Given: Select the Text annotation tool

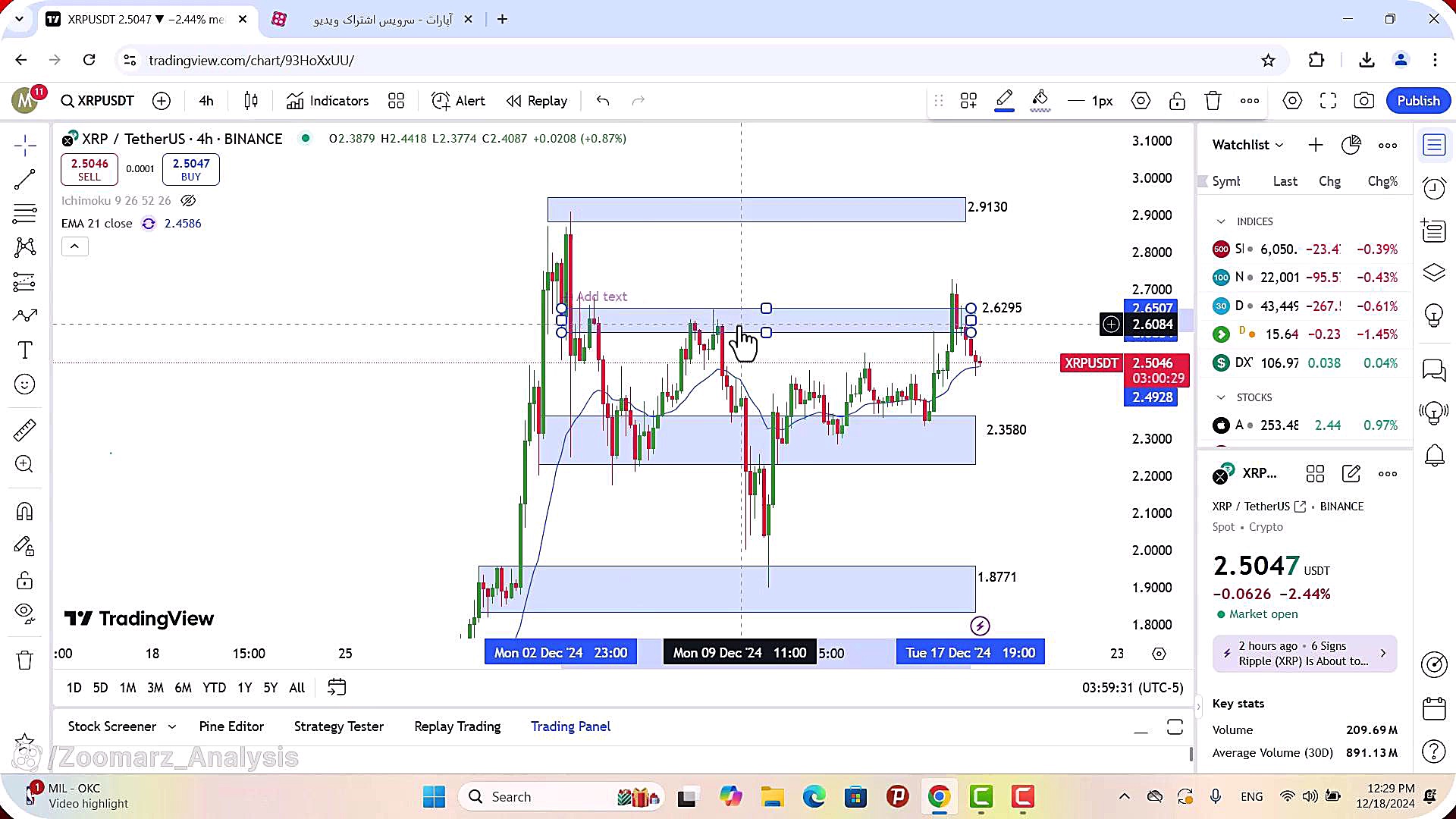Looking at the screenshot, I should (x=24, y=350).
